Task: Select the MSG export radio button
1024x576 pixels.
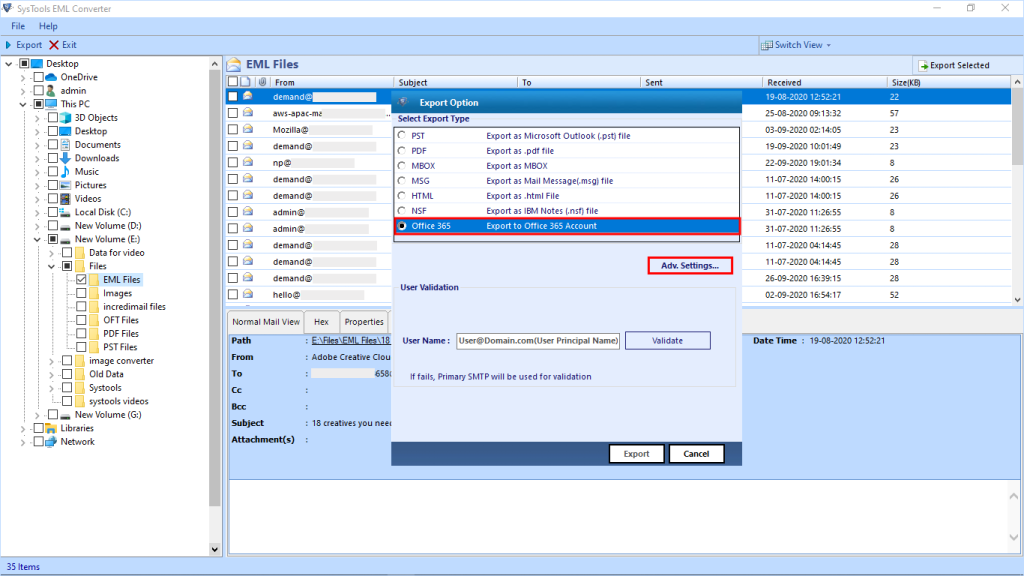Action: pos(402,181)
